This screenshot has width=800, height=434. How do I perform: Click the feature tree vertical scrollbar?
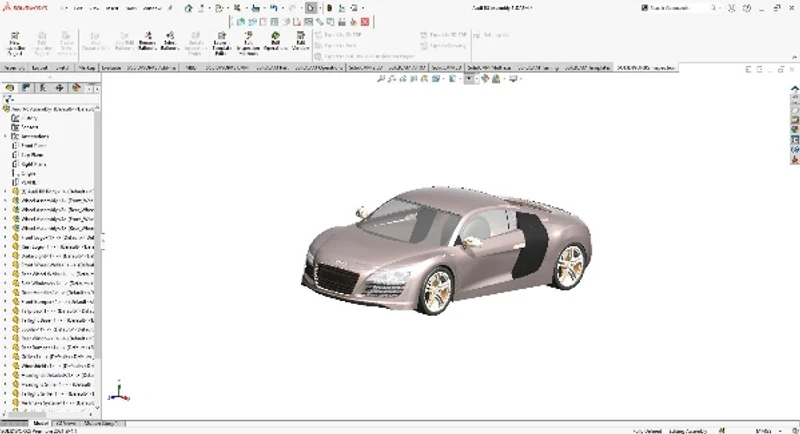coord(97,235)
